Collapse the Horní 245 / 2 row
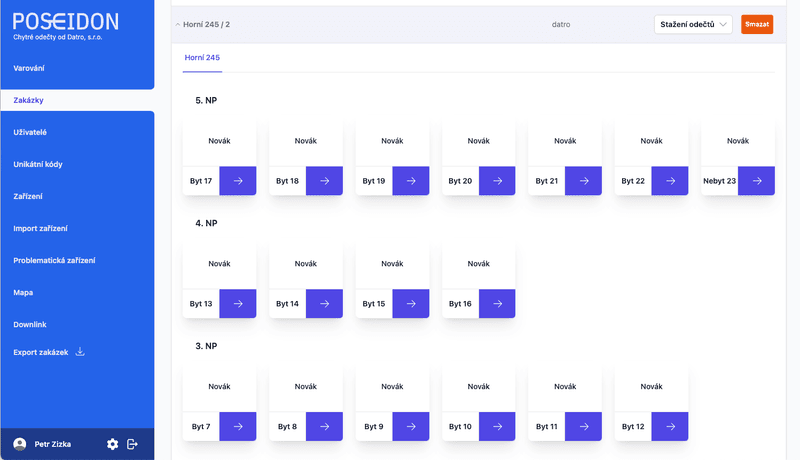 pyautogui.click(x=178, y=24)
